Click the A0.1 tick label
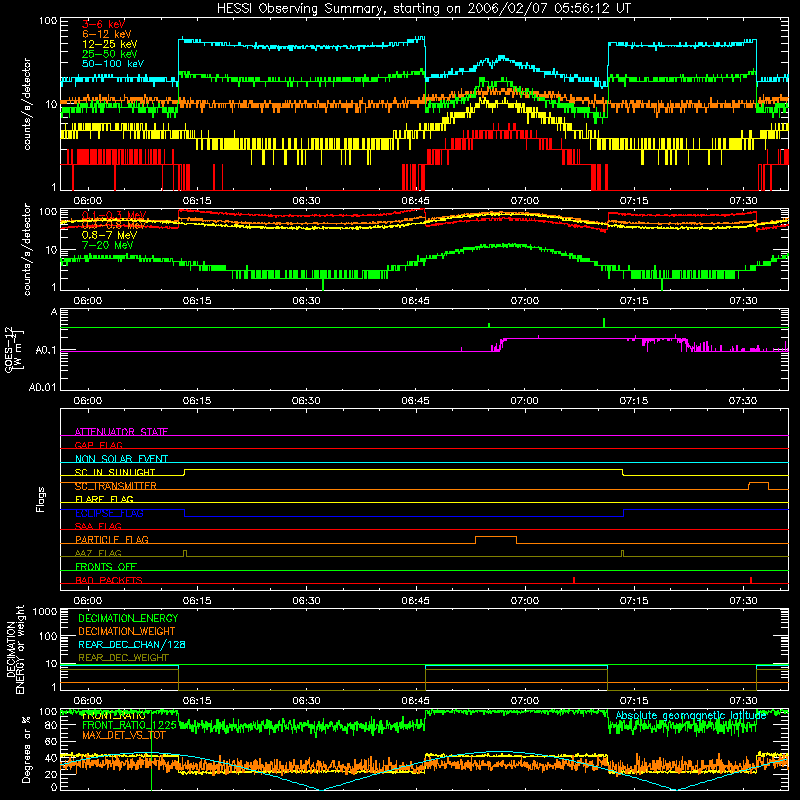 point(45,351)
